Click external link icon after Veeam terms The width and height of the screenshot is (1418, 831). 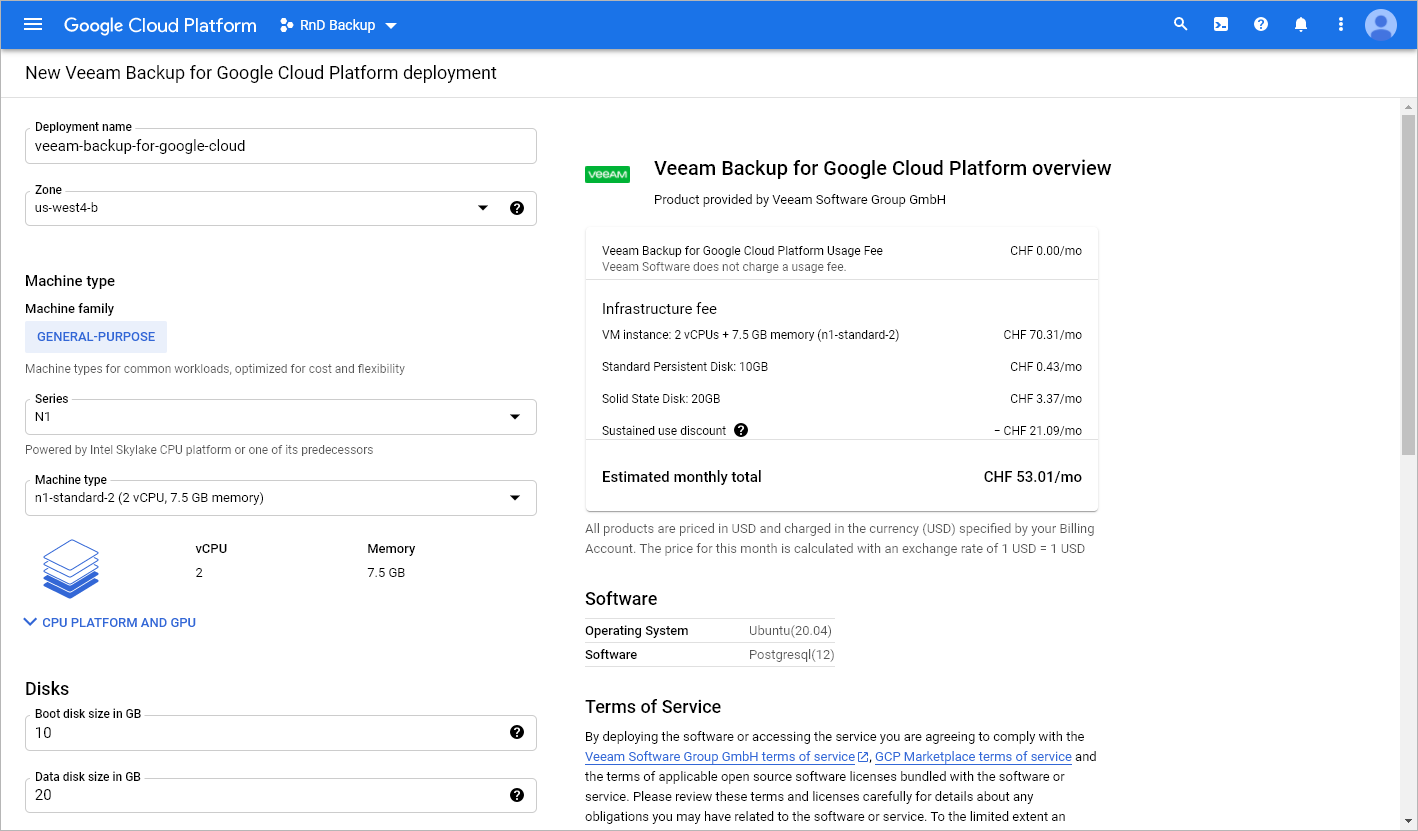[x=863, y=757]
